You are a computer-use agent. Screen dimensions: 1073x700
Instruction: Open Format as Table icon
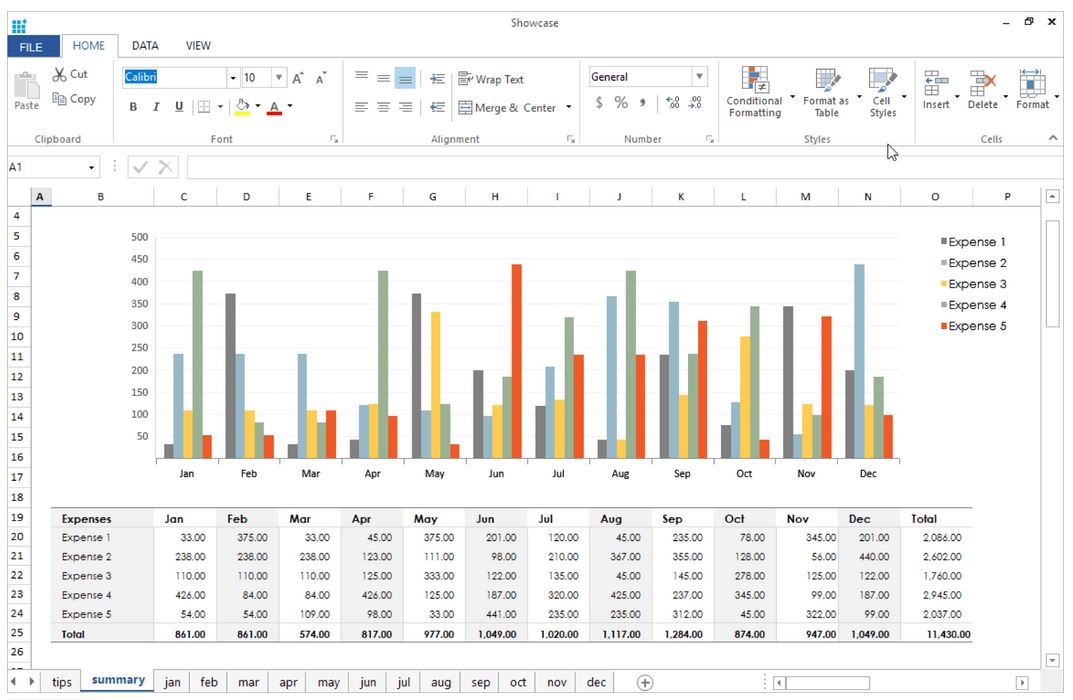(827, 79)
